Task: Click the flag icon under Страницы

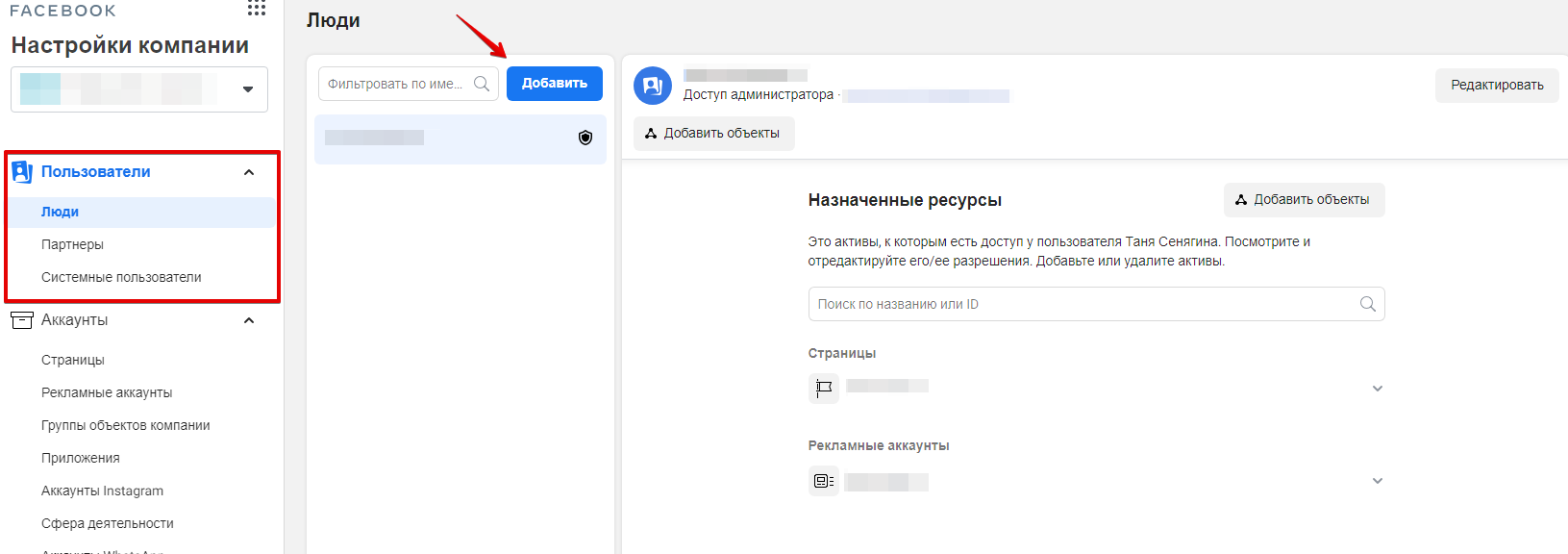Action: point(824,388)
